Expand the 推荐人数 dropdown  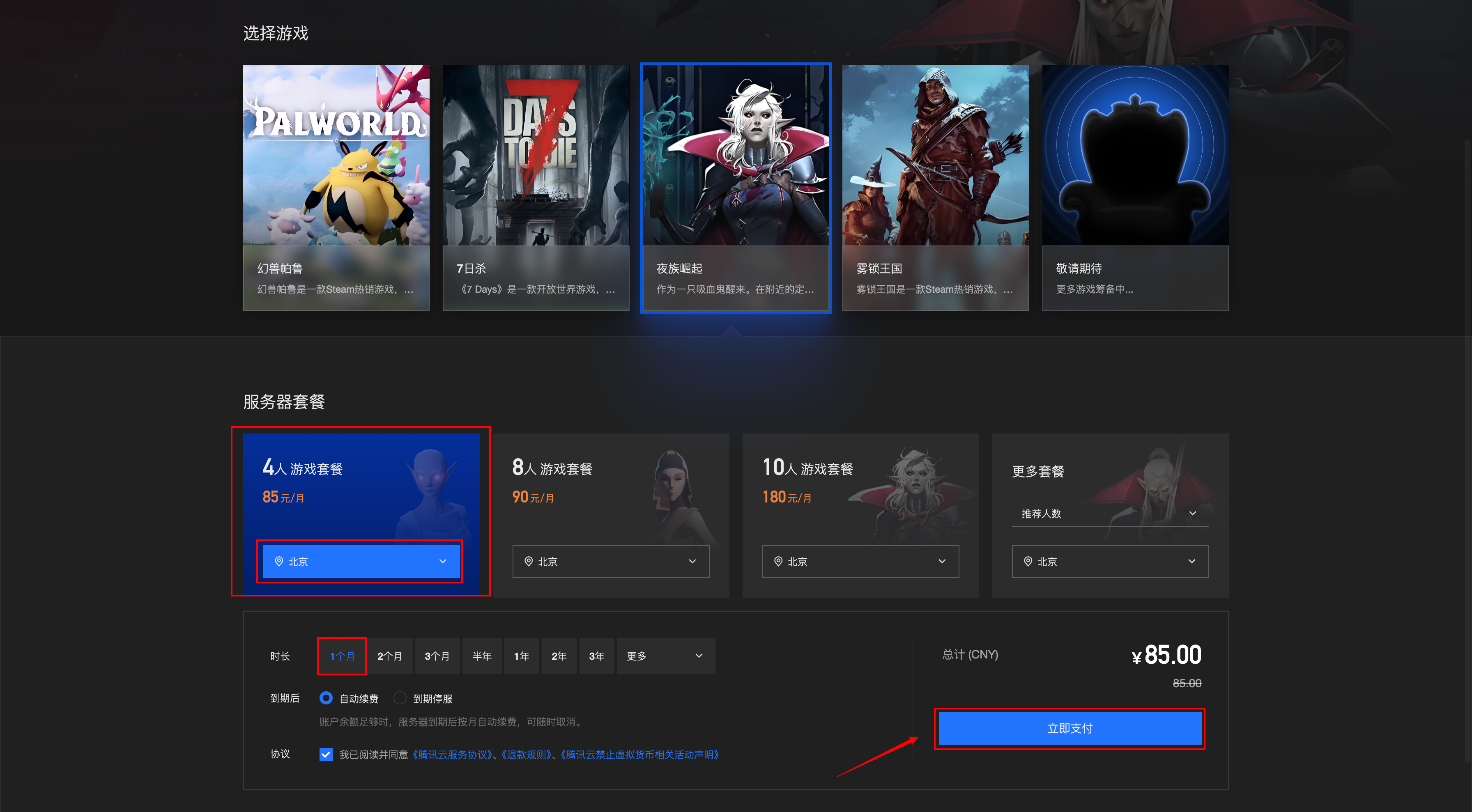pos(1110,514)
